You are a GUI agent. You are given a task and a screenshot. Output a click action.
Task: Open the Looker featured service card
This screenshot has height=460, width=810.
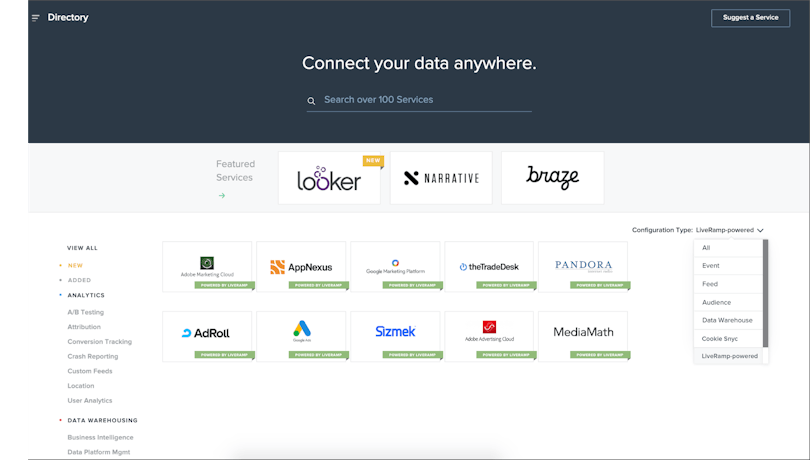coord(329,178)
